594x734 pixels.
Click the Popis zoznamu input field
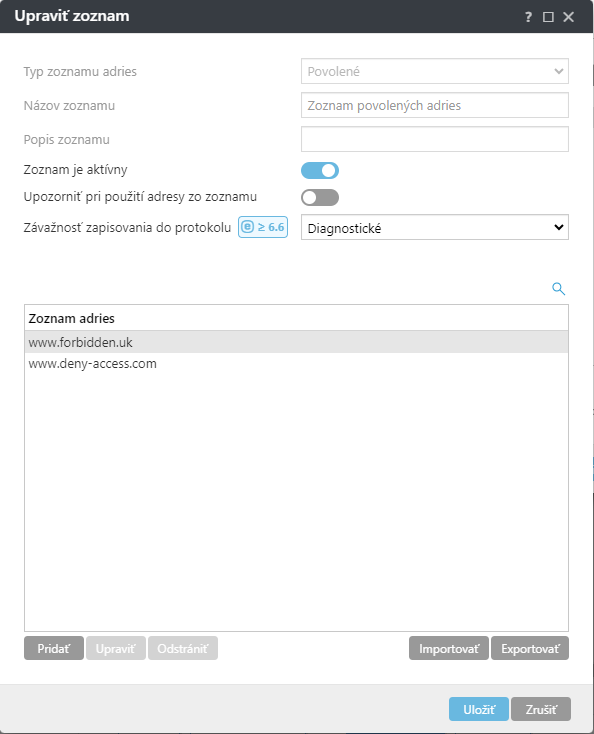tap(435, 139)
